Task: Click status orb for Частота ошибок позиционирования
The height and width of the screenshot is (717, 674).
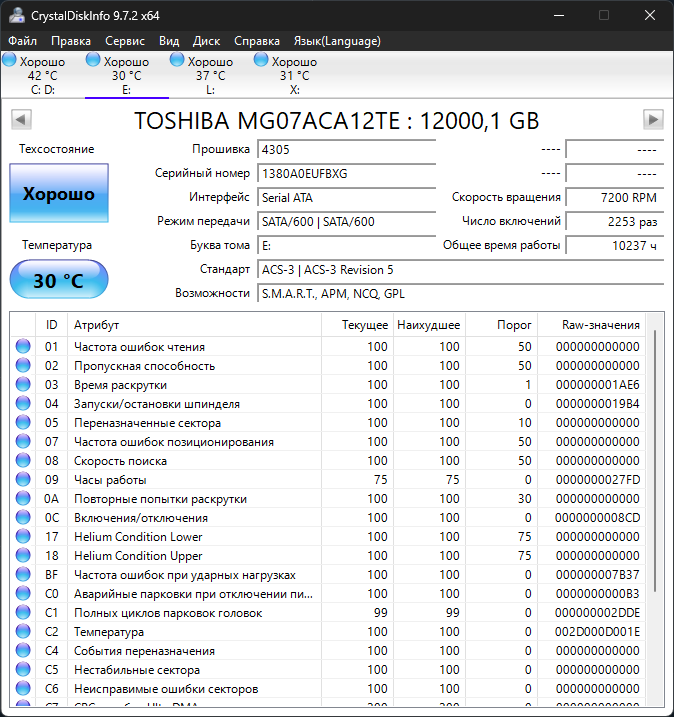Action: point(23,441)
